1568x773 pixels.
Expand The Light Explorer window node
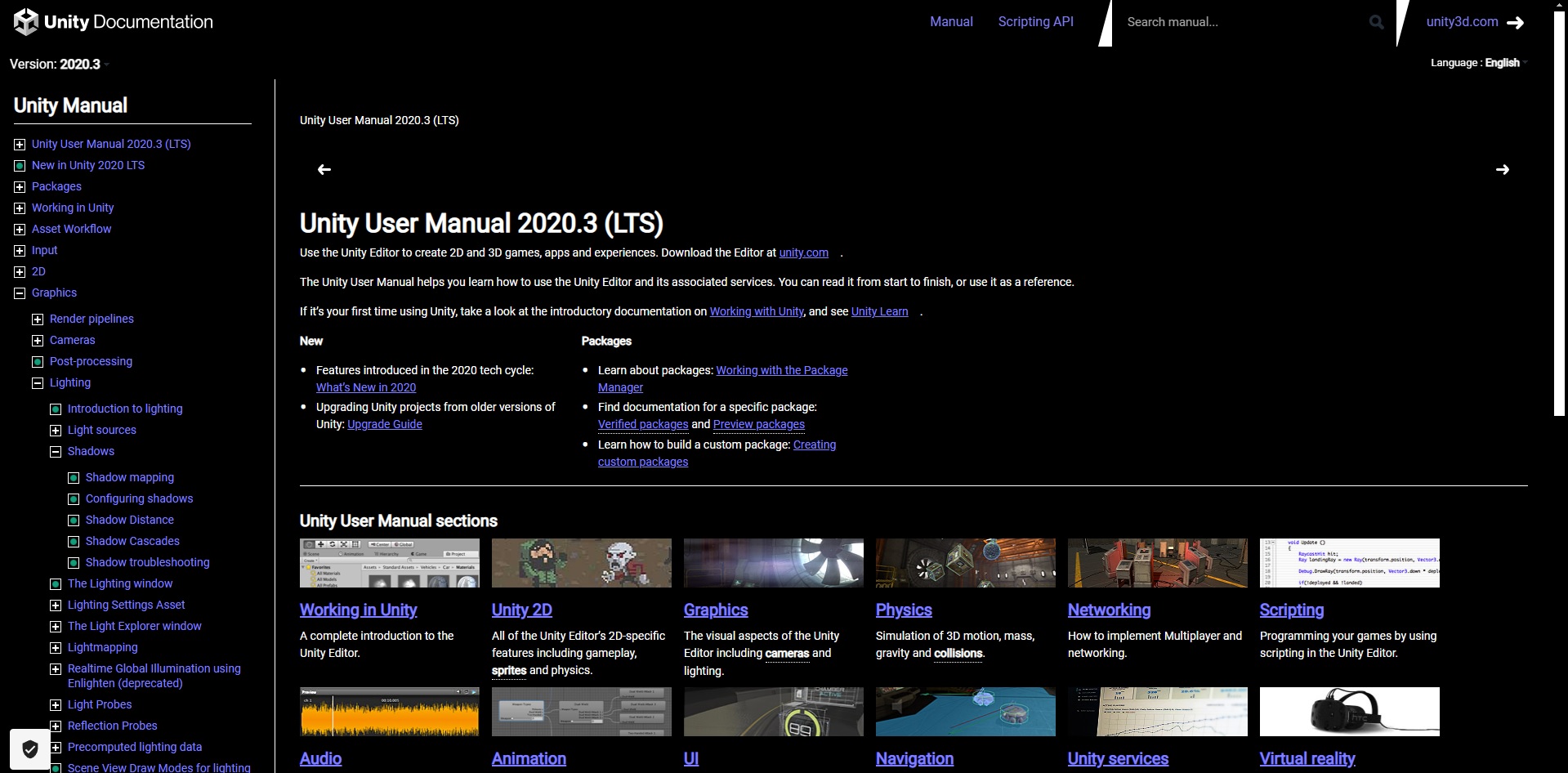click(56, 627)
